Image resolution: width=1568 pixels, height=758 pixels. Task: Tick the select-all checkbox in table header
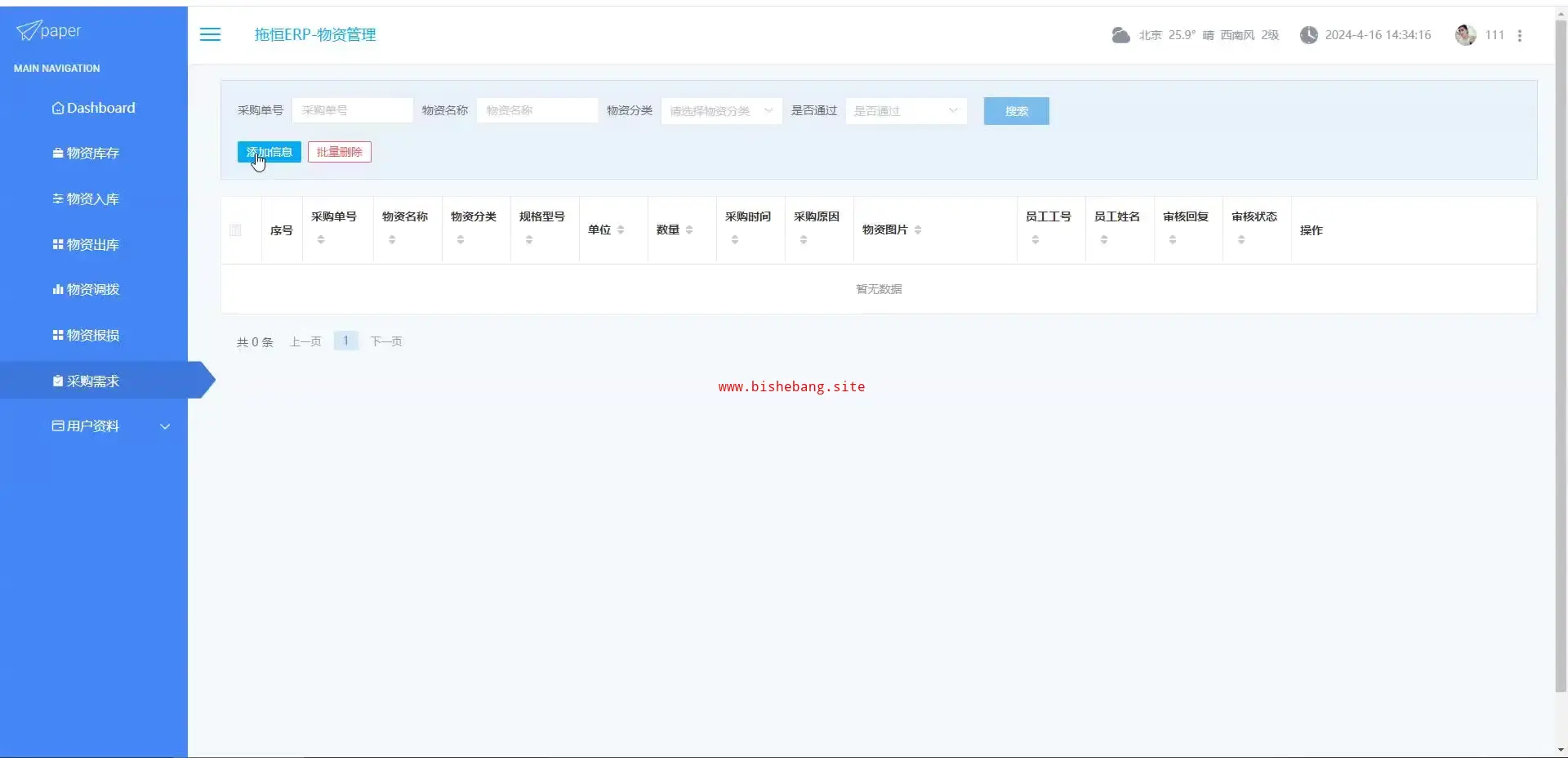[235, 230]
